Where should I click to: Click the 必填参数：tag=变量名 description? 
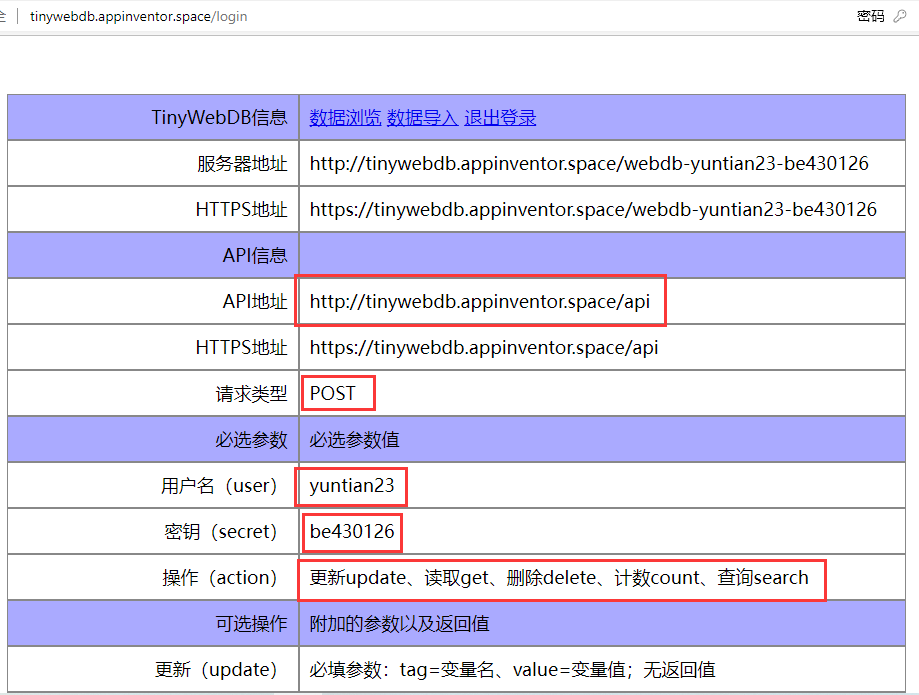[512, 670]
